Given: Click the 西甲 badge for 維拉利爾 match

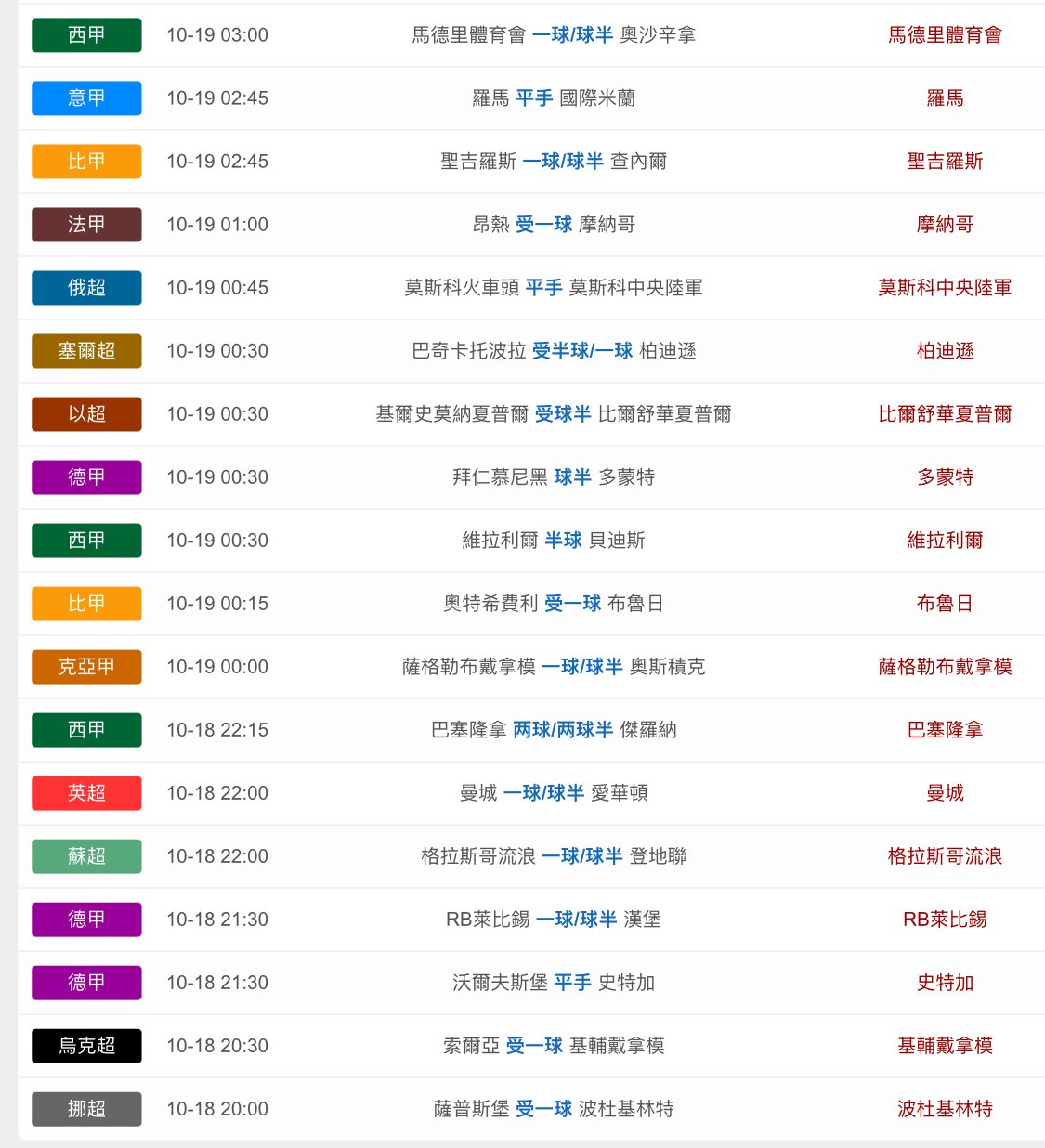Looking at the screenshot, I should click(x=86, y=541).
